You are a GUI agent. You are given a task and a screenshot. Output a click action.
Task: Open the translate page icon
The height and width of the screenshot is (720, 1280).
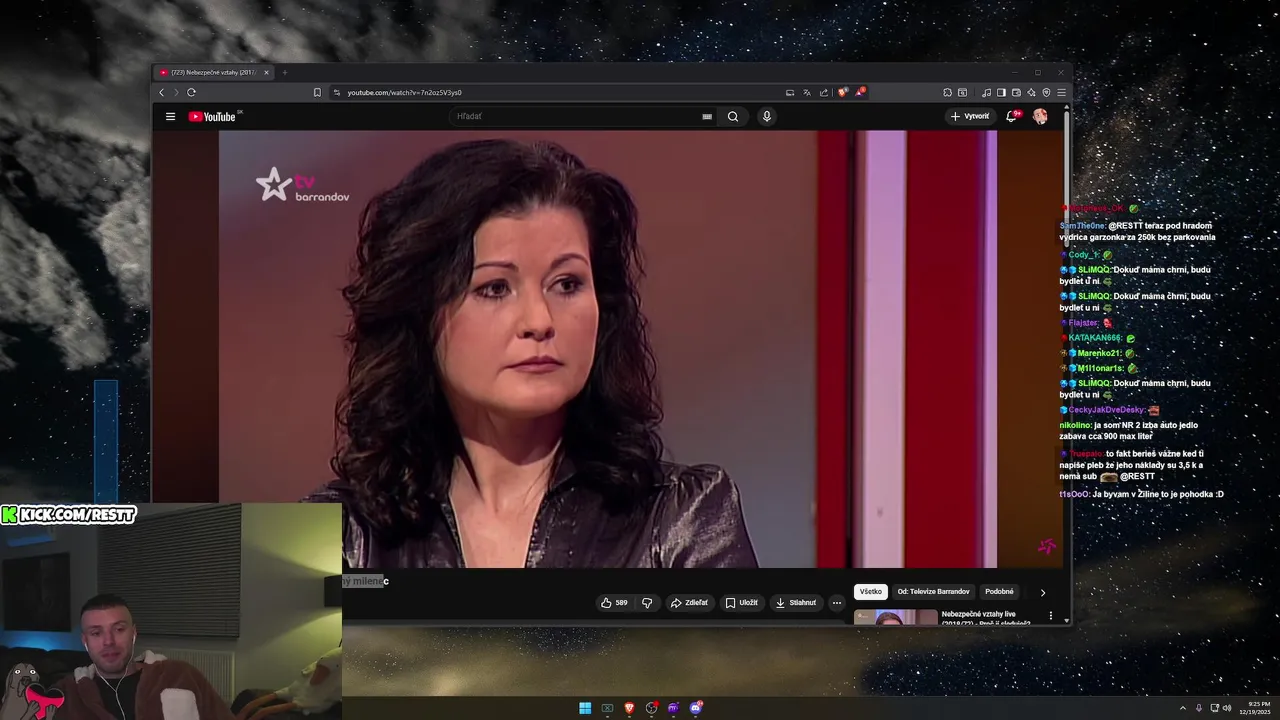click(x=807, y=92)
